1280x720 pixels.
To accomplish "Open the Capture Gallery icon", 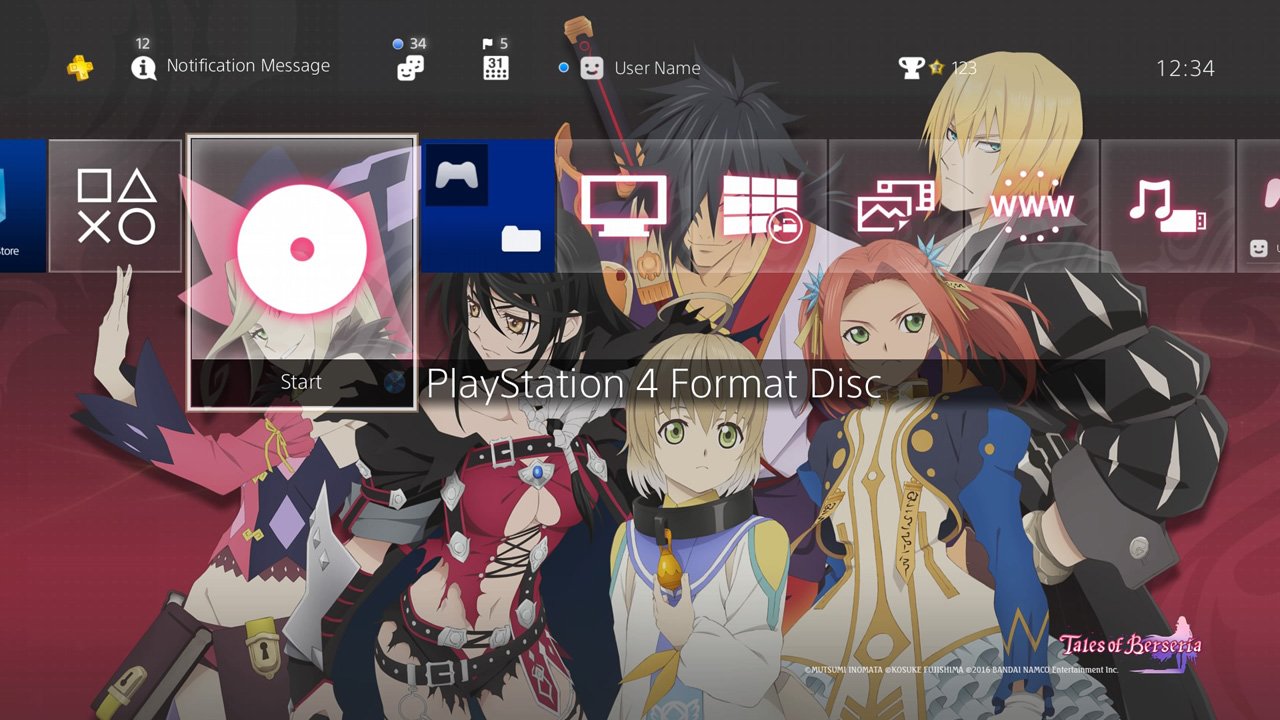I will click(x=895, y=207).
